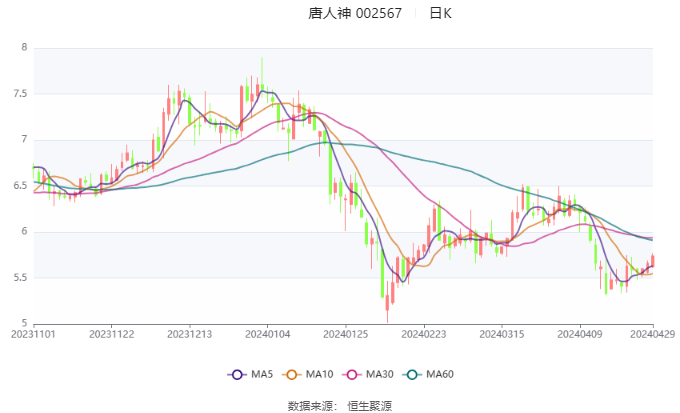Hide the MA10 series via its text label

tap(320, 374)
